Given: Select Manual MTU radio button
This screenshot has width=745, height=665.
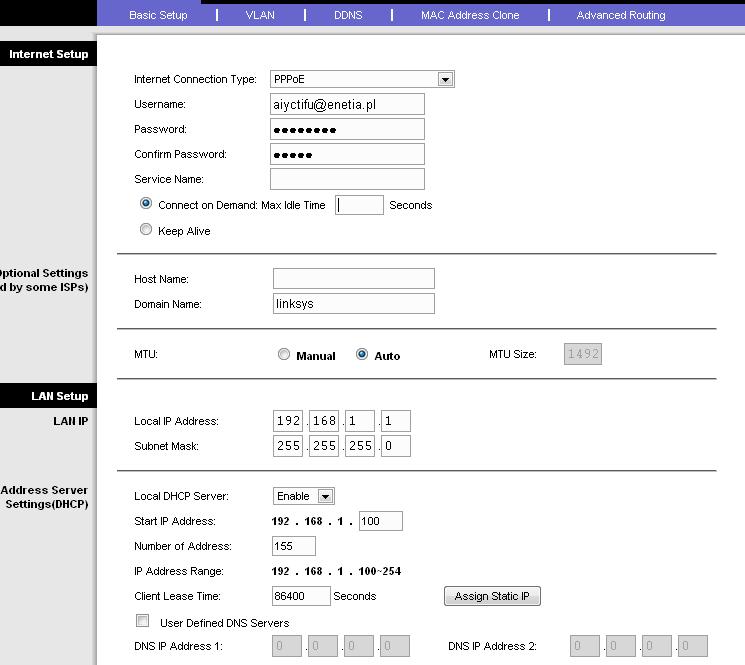Looking at the screenshot, I should pos(284,354).
